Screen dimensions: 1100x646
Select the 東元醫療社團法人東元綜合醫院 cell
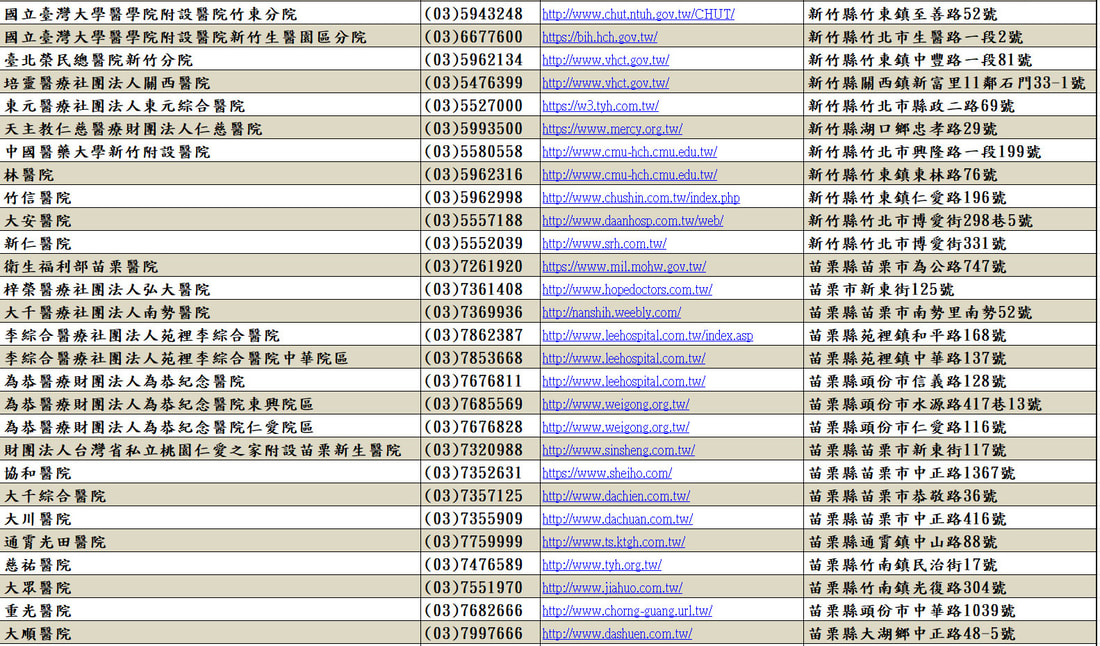(x=210, y=106)
